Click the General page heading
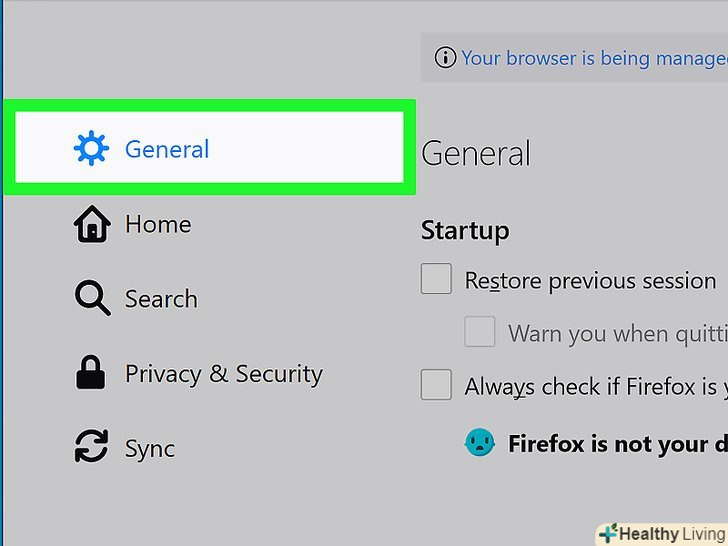This screenshot has height=546, width=728. coord(476,154)
